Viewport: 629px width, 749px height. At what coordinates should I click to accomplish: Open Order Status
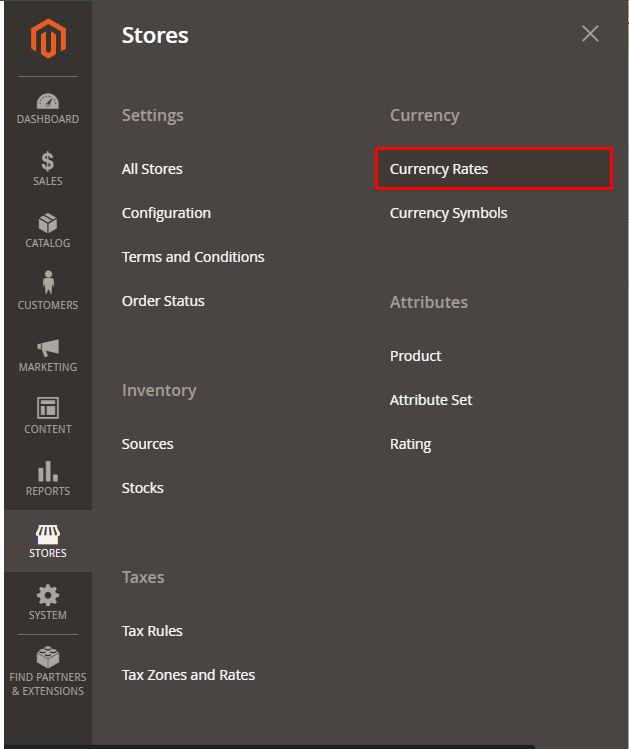pyautogui.click(x=163, y=301)
